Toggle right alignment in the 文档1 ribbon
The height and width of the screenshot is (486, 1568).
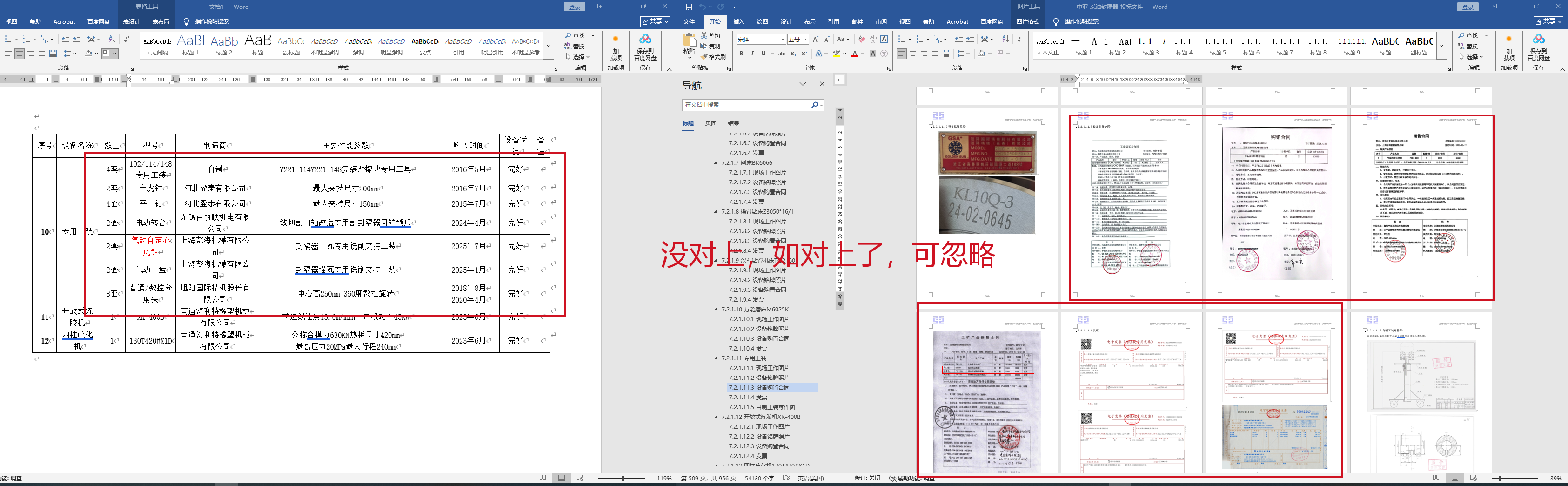coord(30,54)
